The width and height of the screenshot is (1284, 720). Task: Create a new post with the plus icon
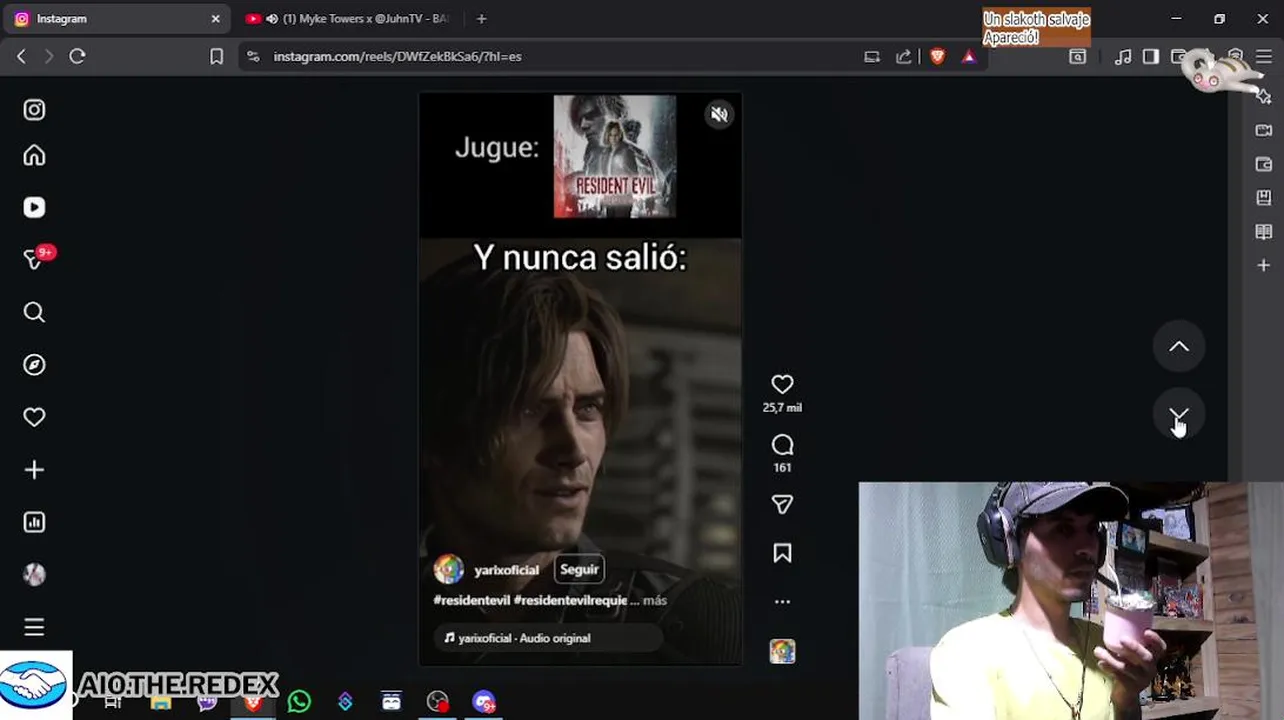click(34, 470)
